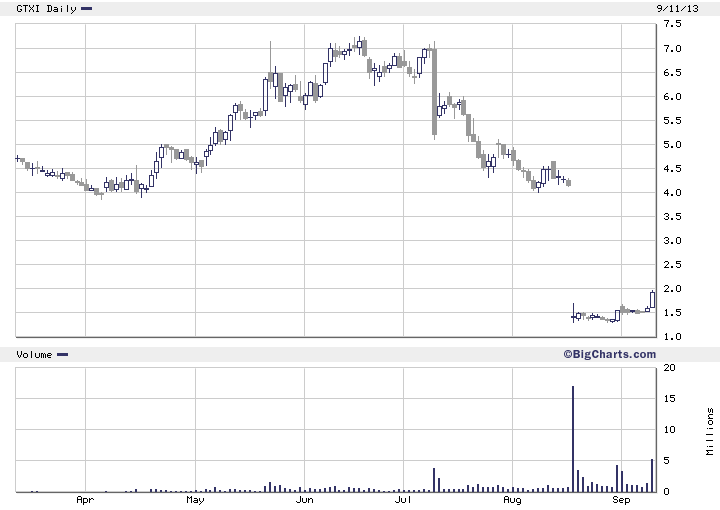Click the May month label
The width and height of the screenshot is (720, 510).
pyautogui.click(x=195, y=499)
